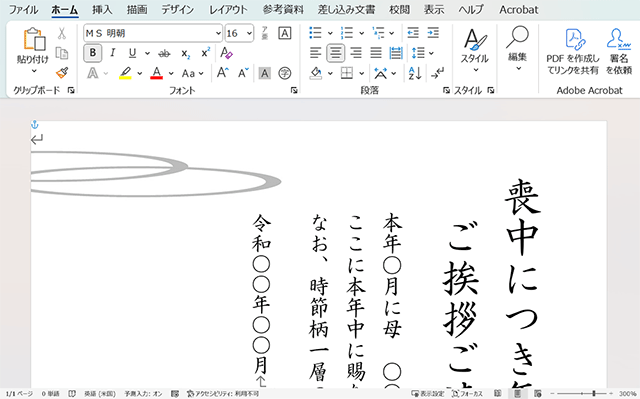
Task: Open the Paragraph dialog launcher
Action: point(446,90)
